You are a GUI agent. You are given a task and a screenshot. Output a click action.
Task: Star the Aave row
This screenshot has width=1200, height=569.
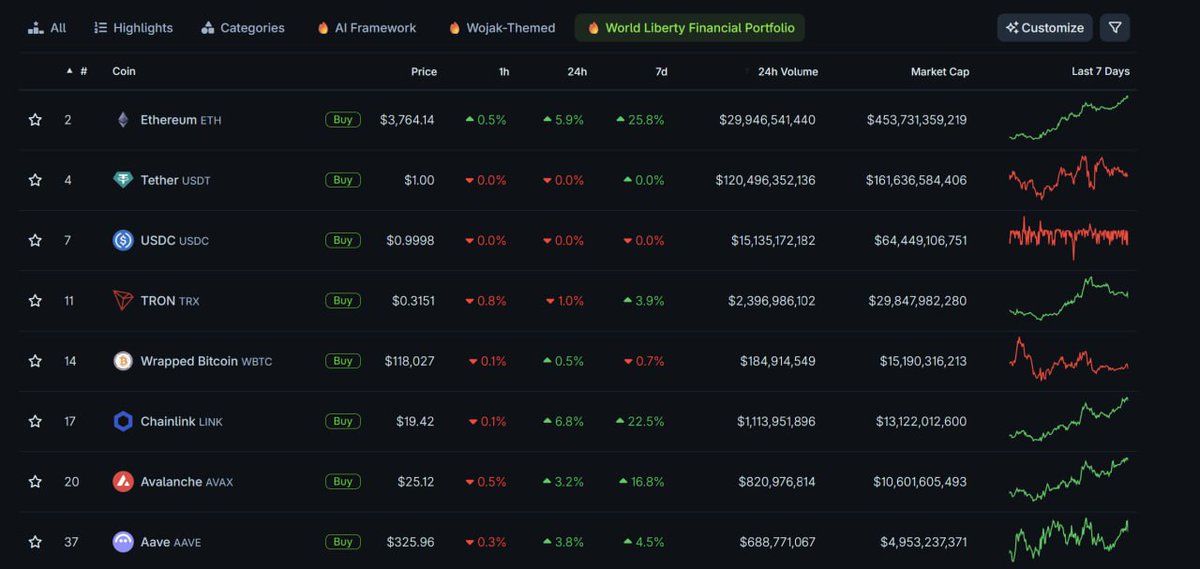pos(35,542)
